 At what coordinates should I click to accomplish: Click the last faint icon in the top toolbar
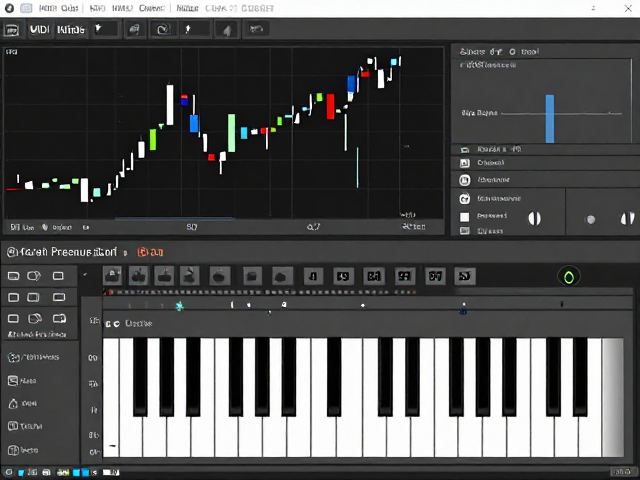256,29
